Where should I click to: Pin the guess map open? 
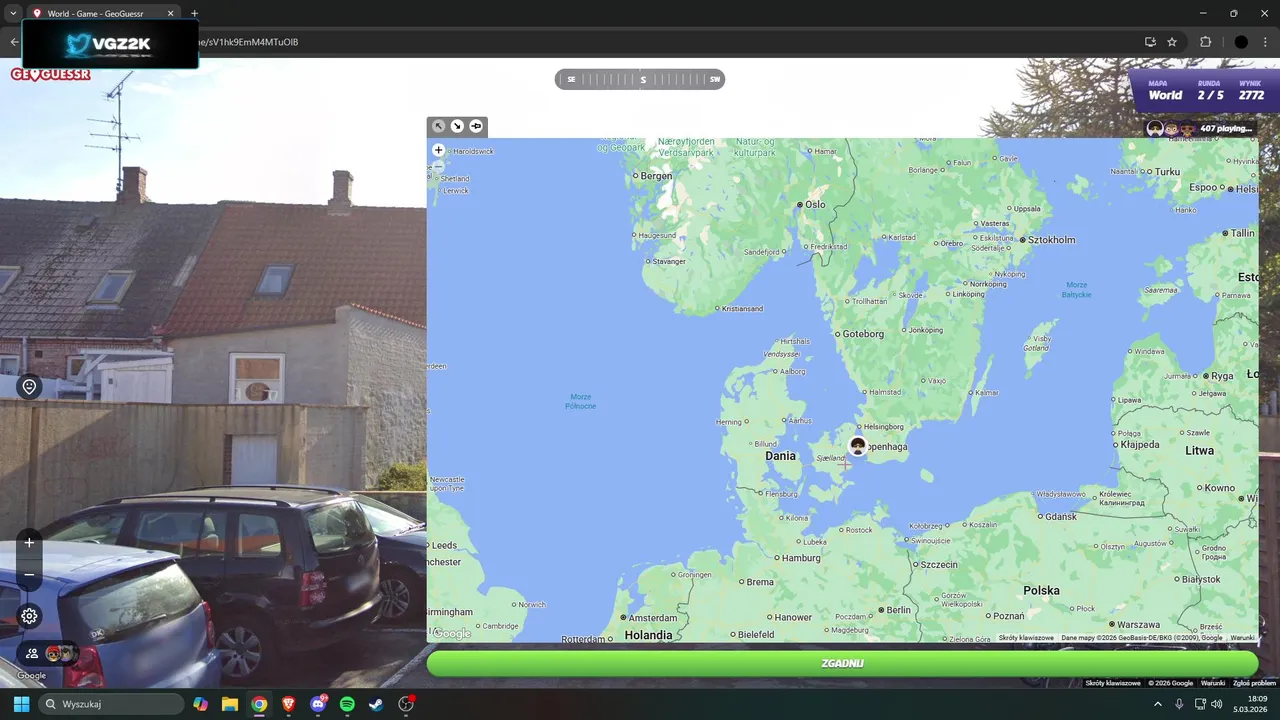tap(476, 126)
